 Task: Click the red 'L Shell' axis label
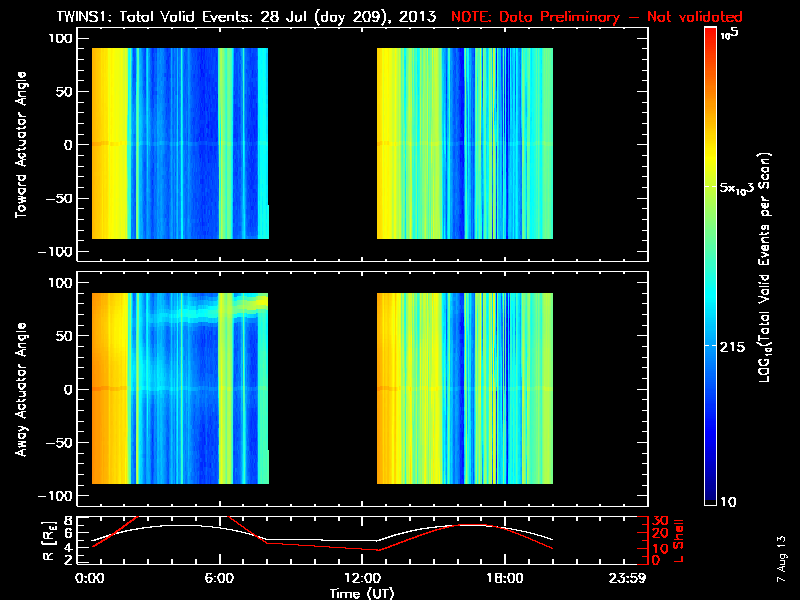click(x=679, y=541)
